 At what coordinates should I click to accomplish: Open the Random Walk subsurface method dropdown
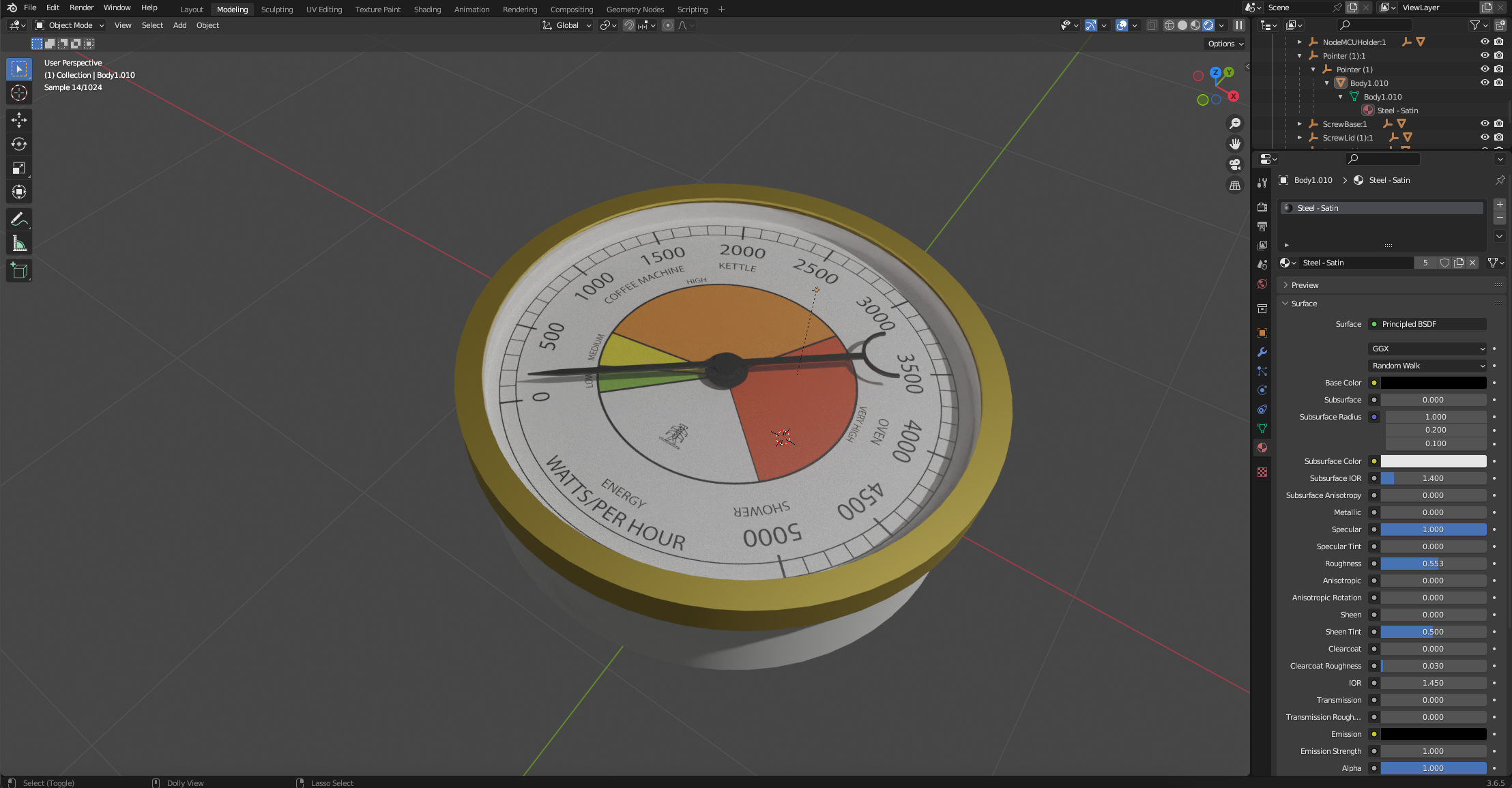(x=1427, y=366)
